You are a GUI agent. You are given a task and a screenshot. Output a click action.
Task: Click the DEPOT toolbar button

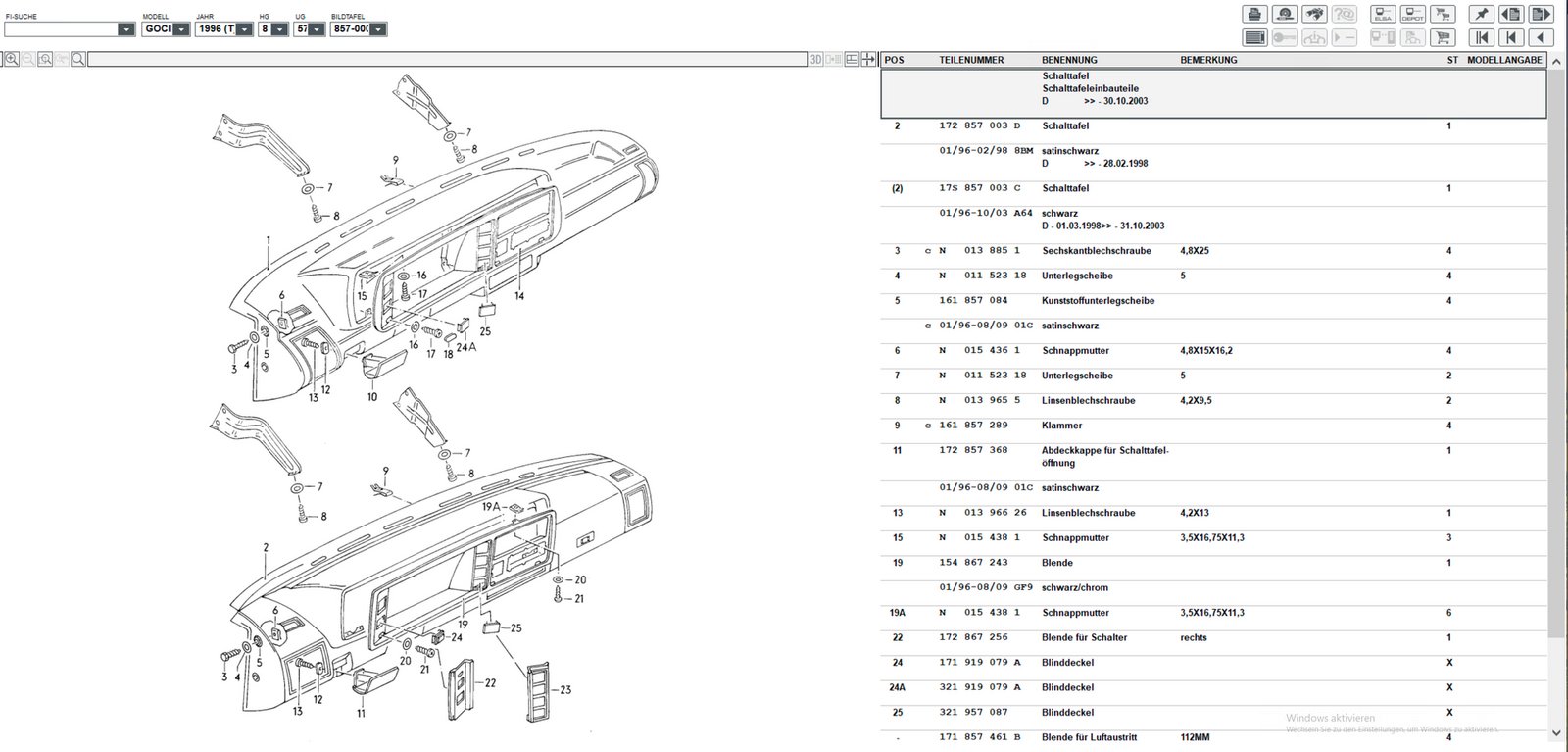tap(1412, 14)
